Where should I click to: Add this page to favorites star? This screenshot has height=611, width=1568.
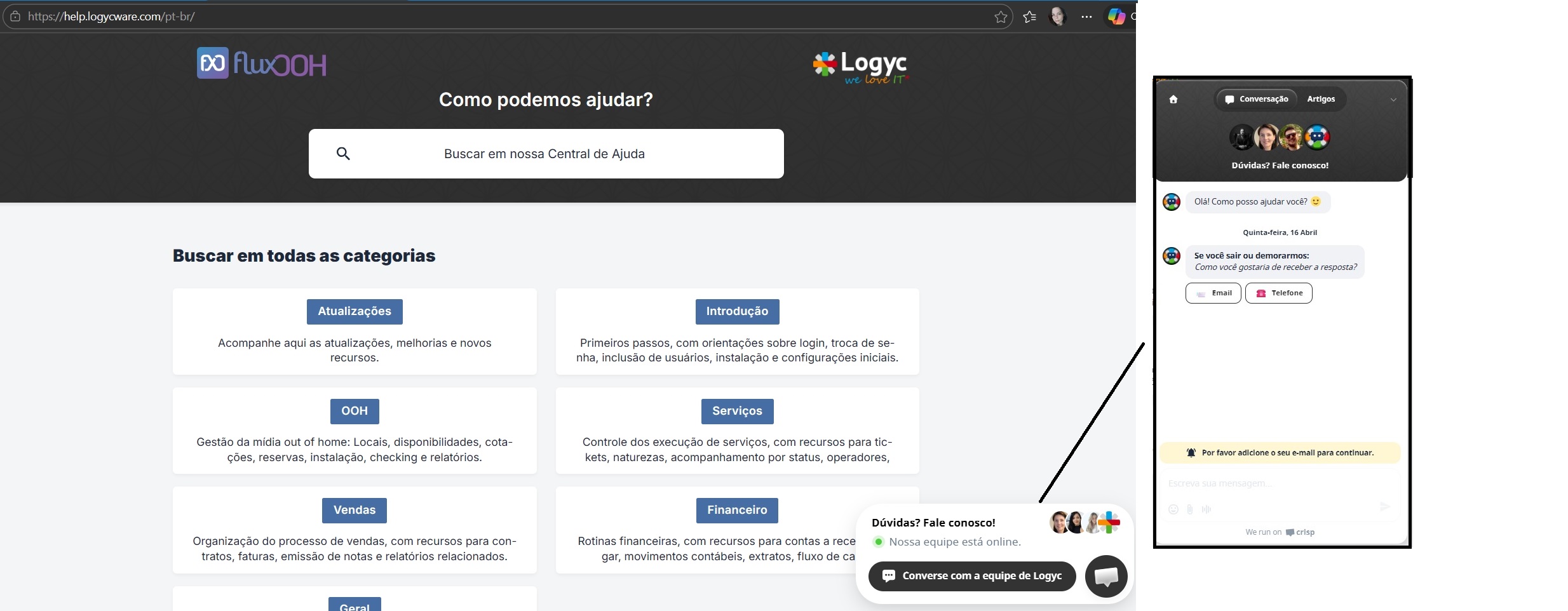coord(1001,17)
